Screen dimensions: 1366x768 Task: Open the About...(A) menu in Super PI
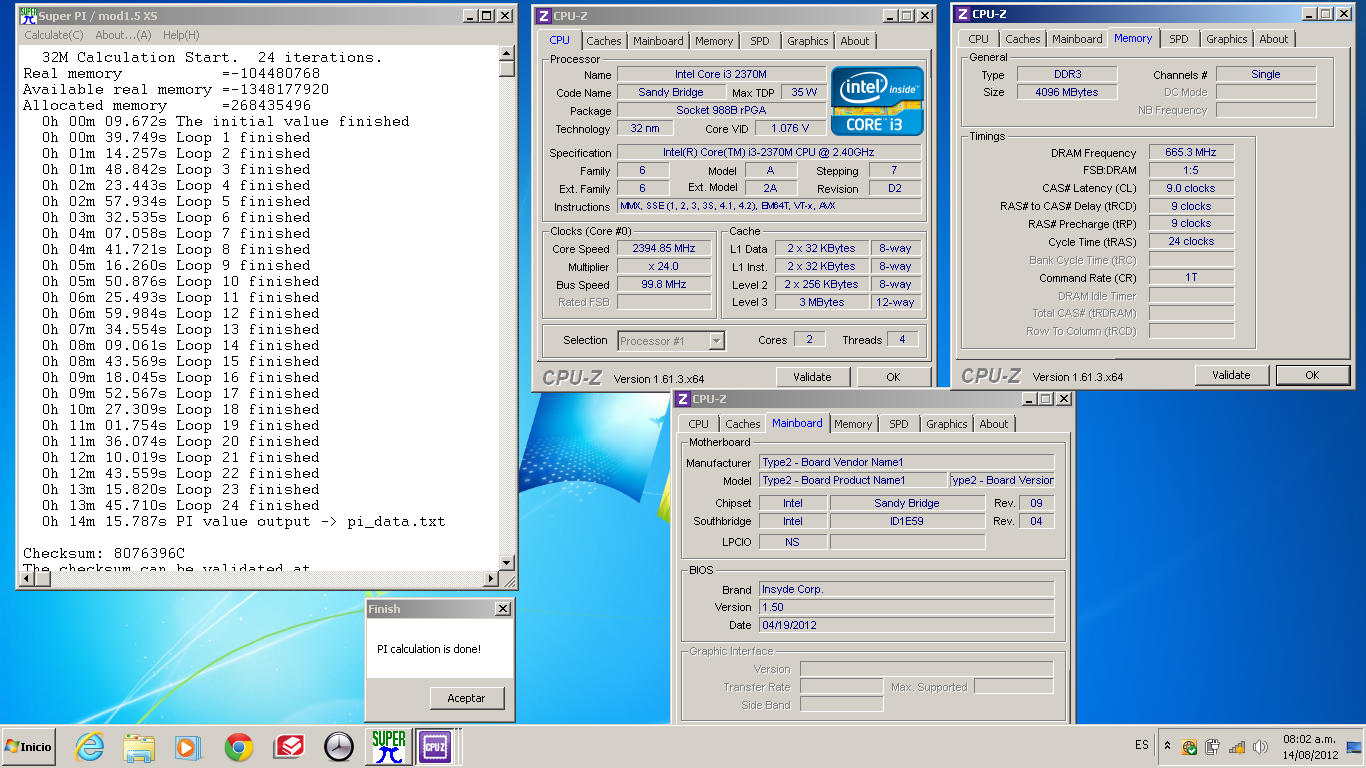click(x=123, y=35)
